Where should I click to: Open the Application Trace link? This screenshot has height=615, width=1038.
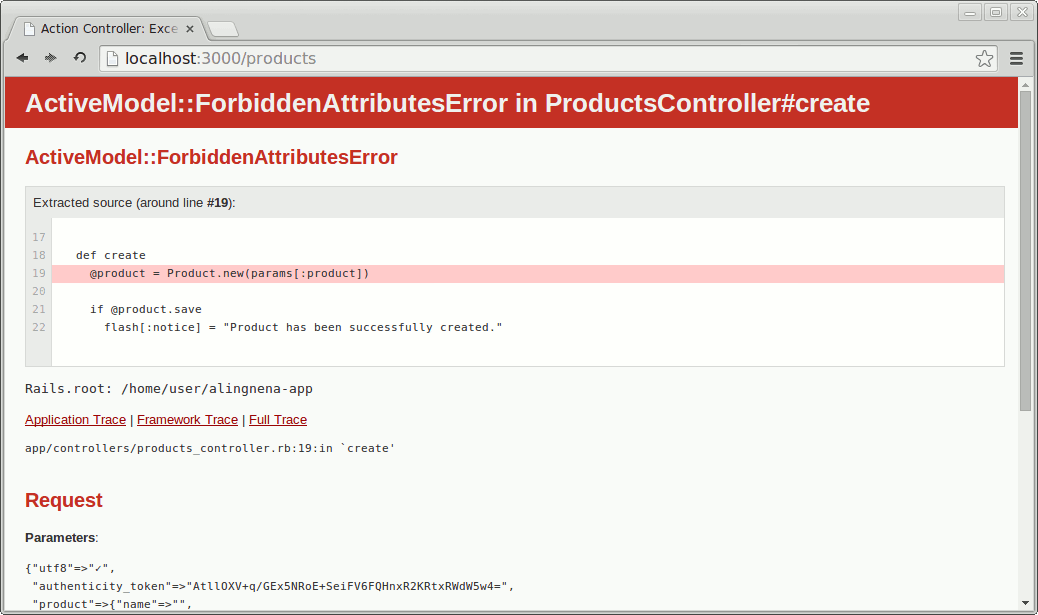tap(75, 420)
